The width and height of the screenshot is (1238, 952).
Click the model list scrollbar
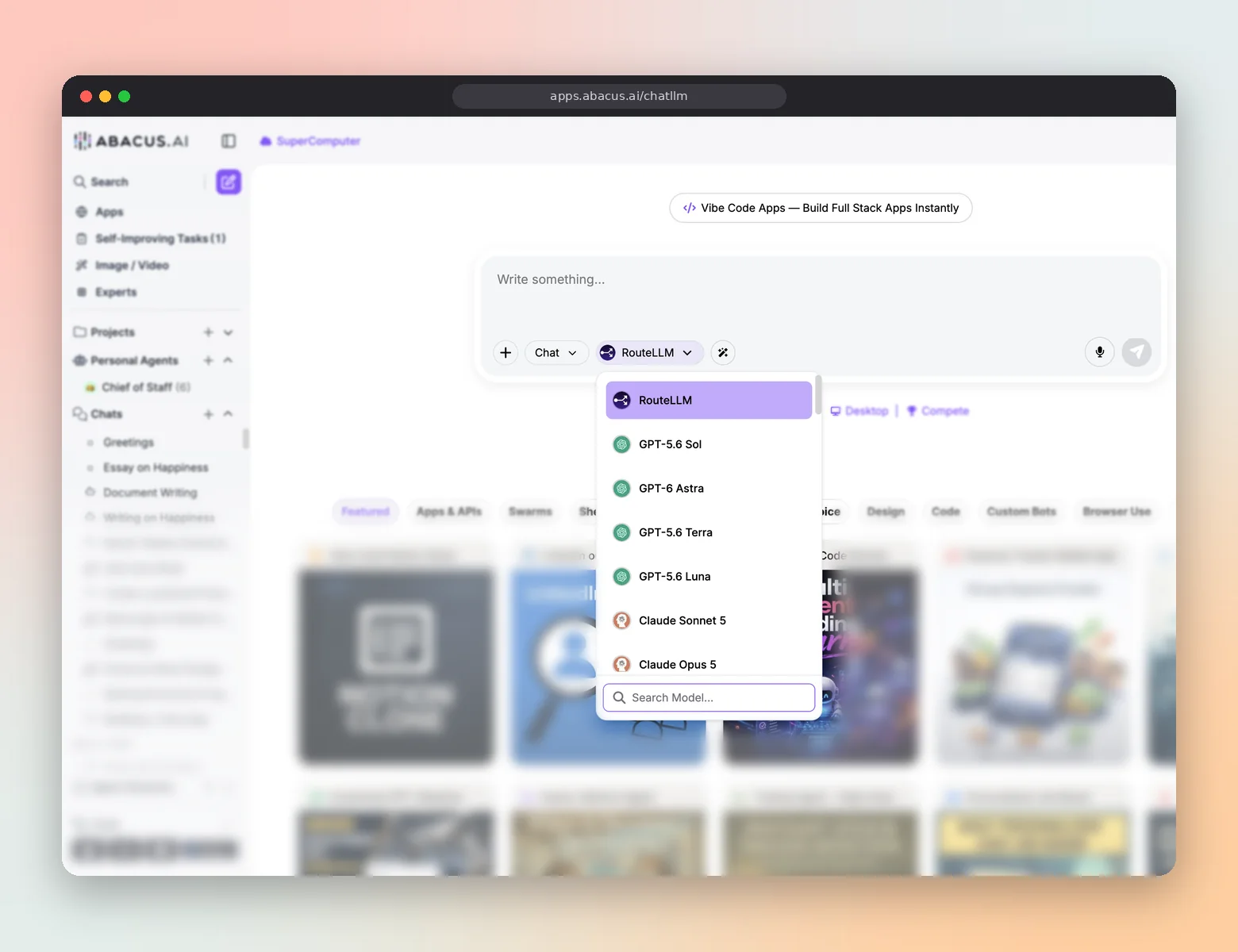[817, 395]
